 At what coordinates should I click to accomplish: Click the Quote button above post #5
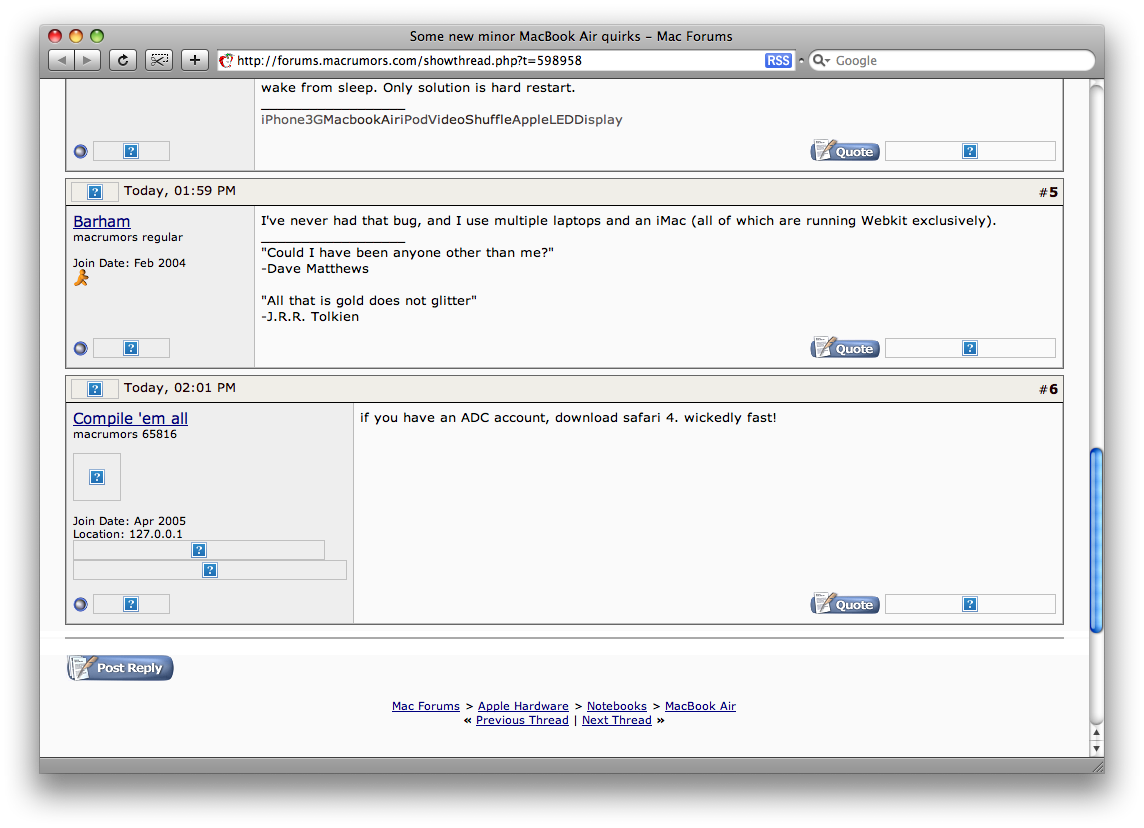tap(845, 151)
